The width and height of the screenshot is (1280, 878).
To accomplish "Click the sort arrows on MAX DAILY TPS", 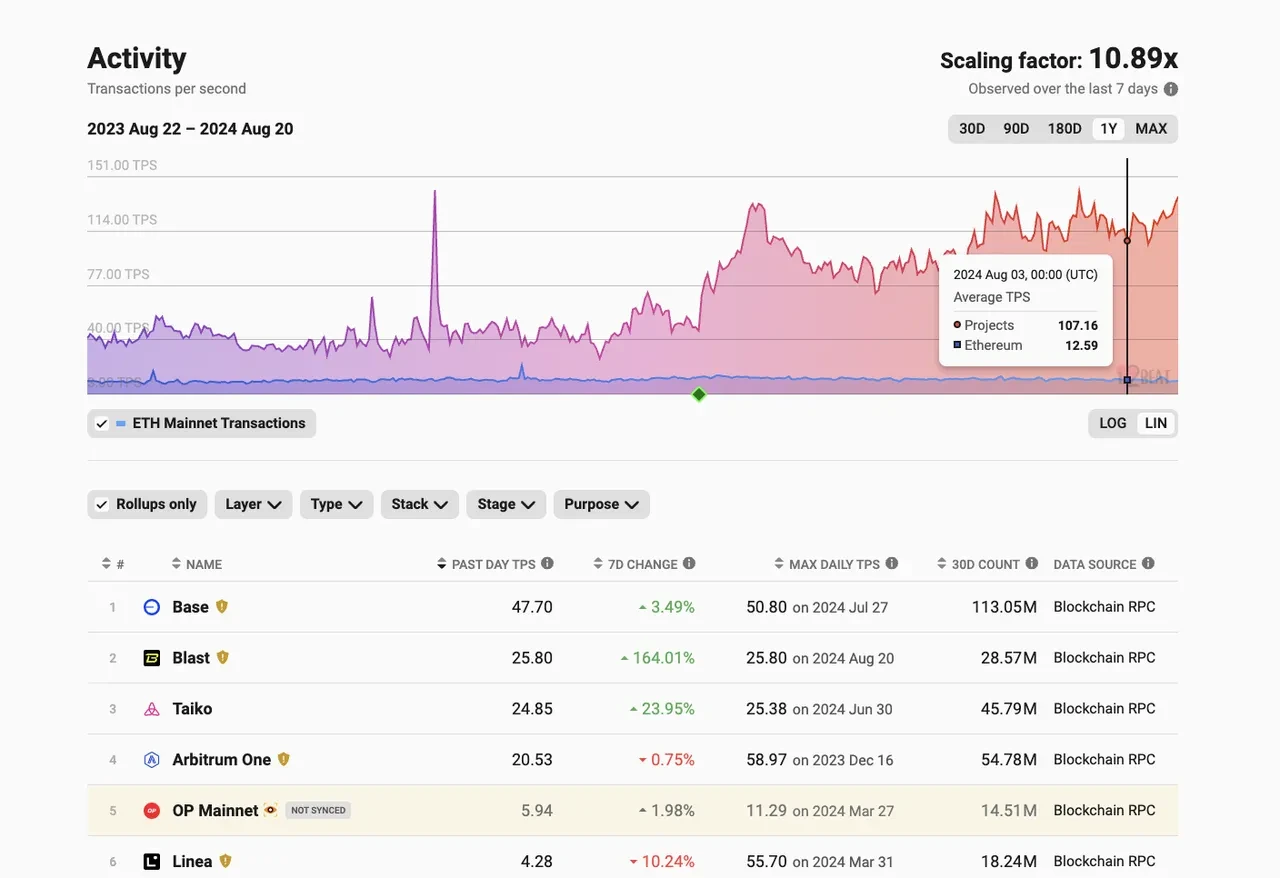I will click(778, 563).
